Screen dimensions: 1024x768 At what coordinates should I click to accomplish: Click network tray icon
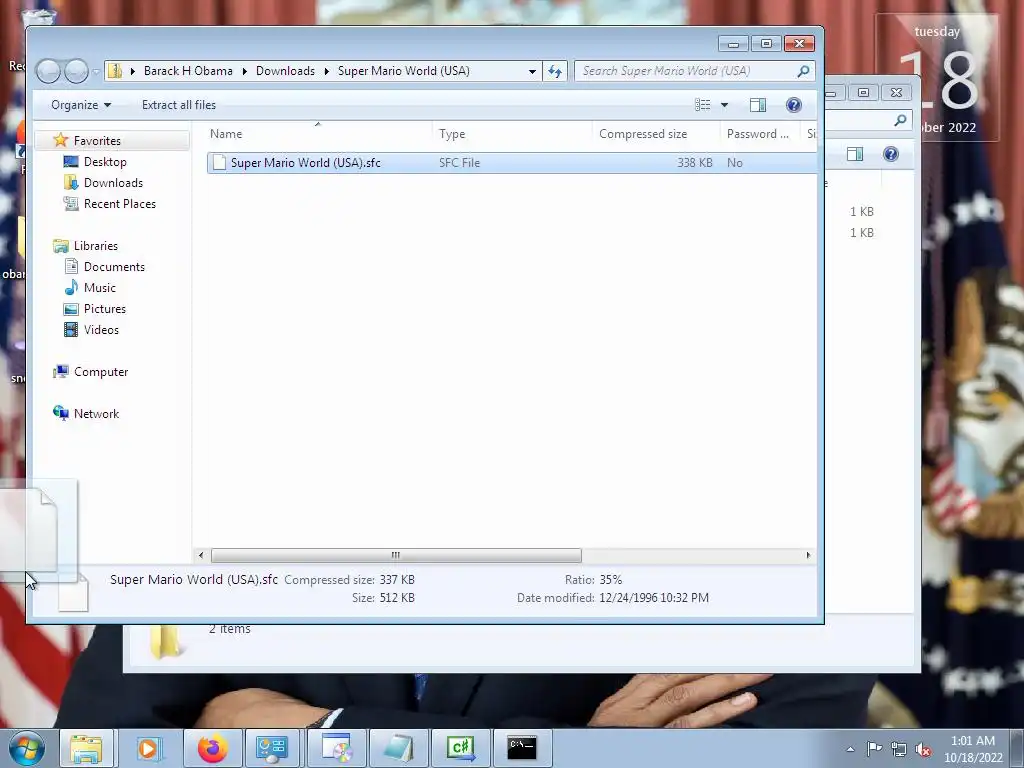click(x=899, y=749)
